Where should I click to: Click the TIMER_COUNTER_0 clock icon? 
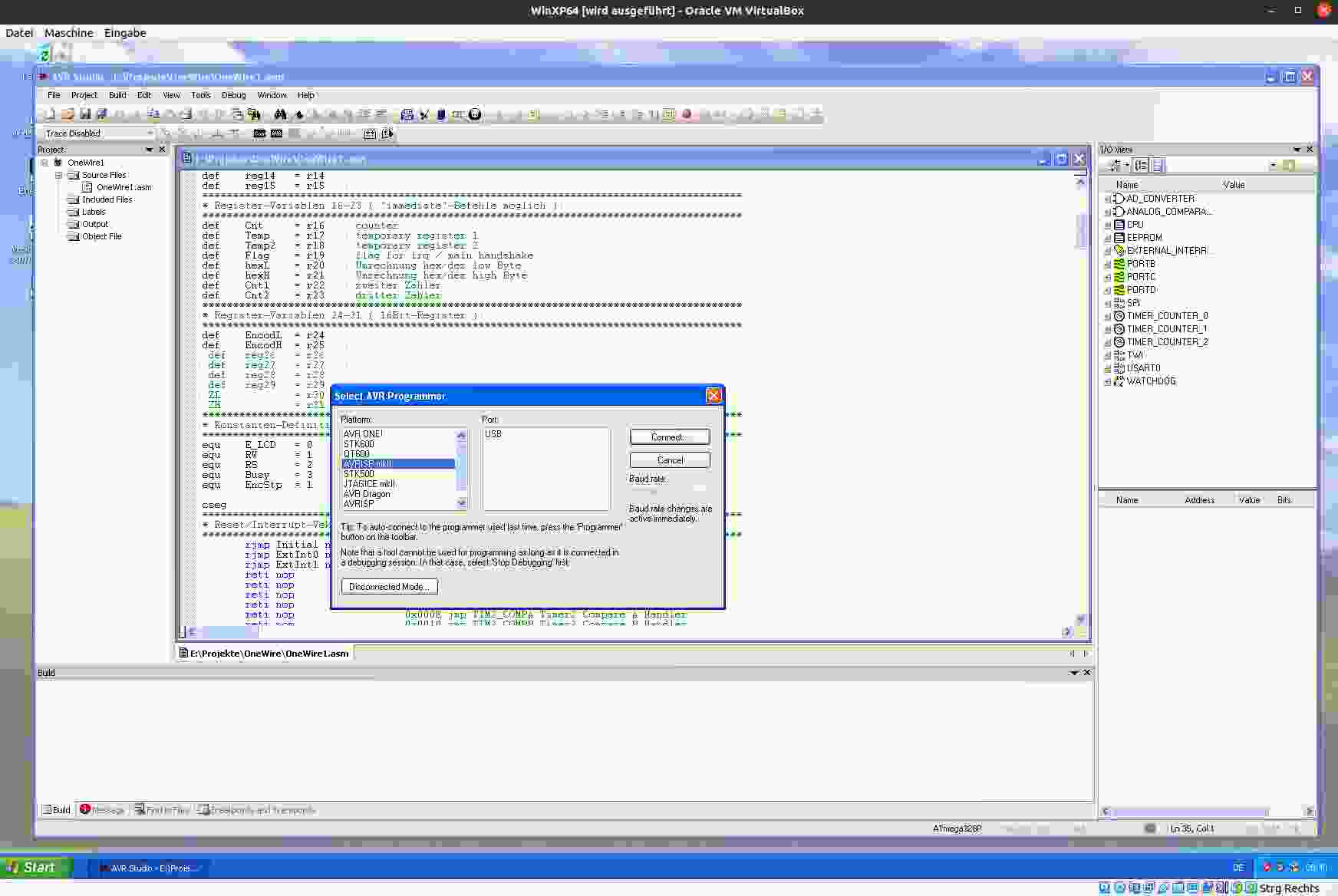1119,316
